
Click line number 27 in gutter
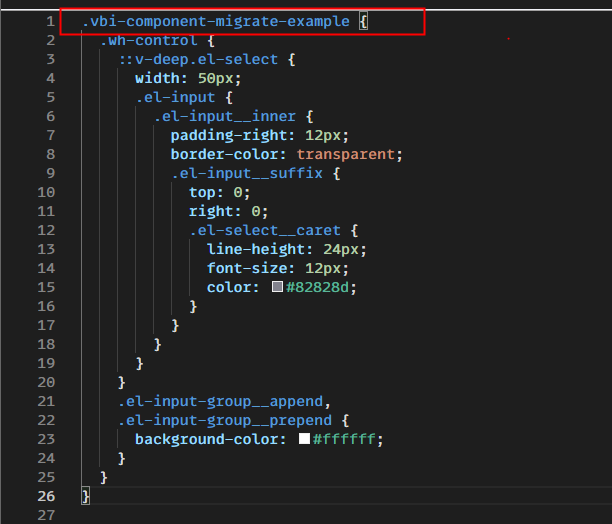pos(46,515)
